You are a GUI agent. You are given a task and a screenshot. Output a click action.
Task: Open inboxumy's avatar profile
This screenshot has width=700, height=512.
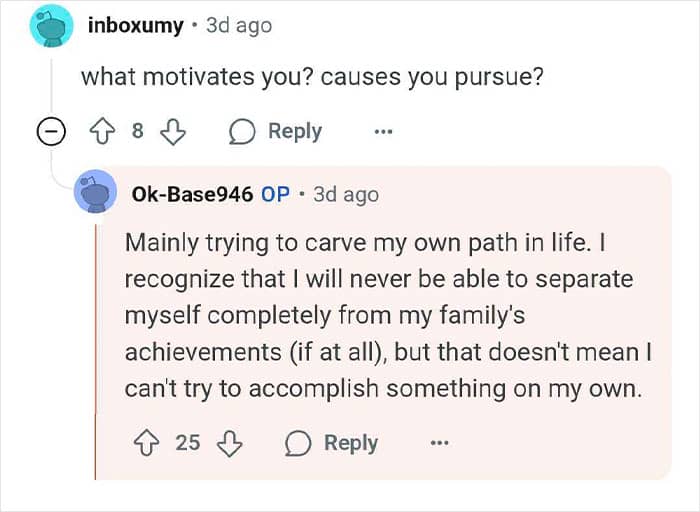51,25
